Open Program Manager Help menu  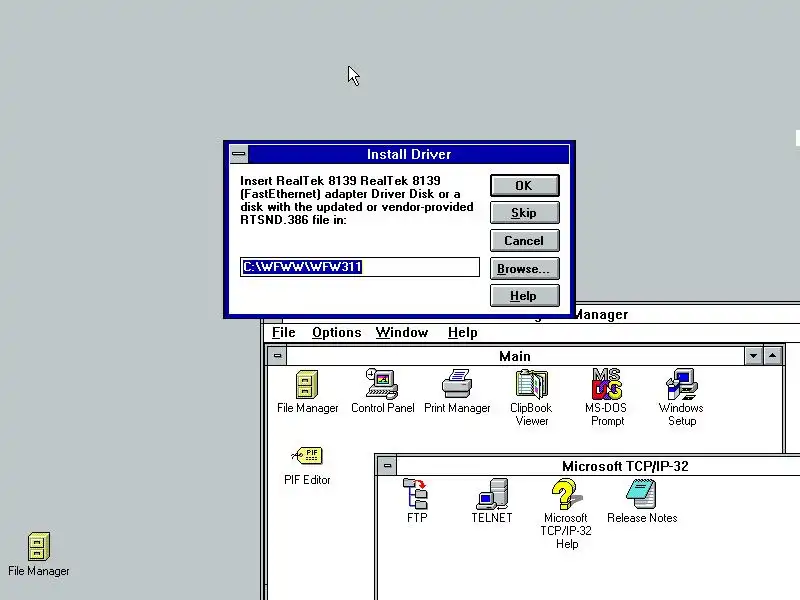[x=463, y=333]
